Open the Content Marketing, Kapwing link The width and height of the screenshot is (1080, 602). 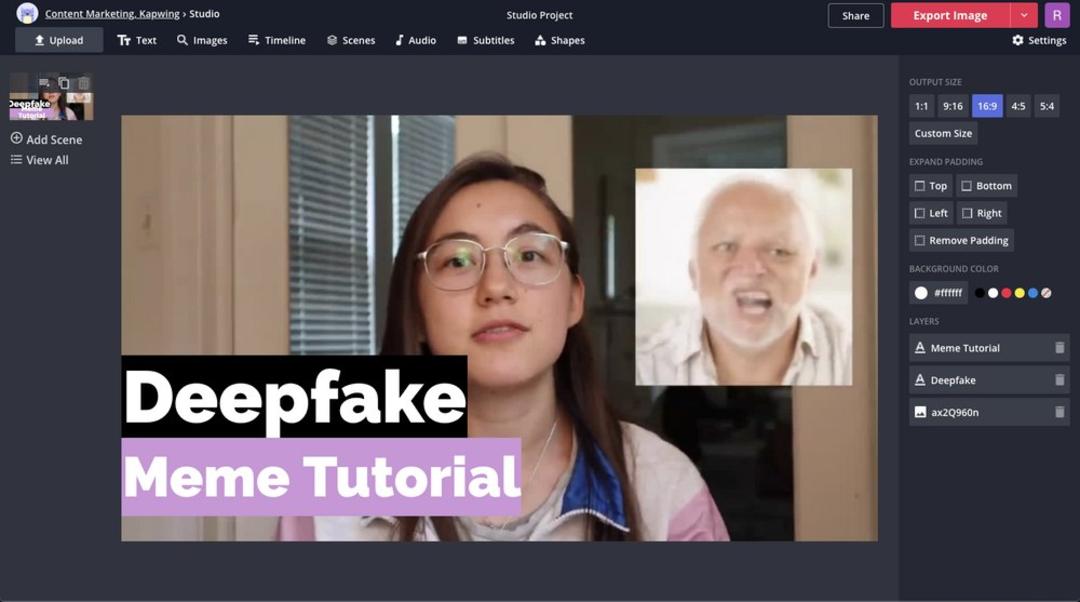tap(112, 14)
